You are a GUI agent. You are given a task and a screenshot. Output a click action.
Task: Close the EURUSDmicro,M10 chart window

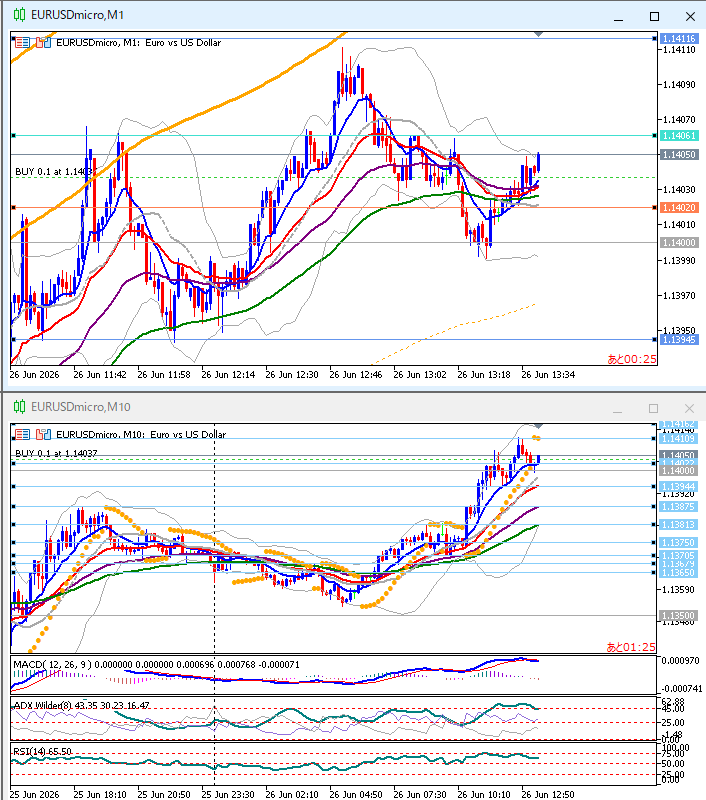(x=689, y=408)
